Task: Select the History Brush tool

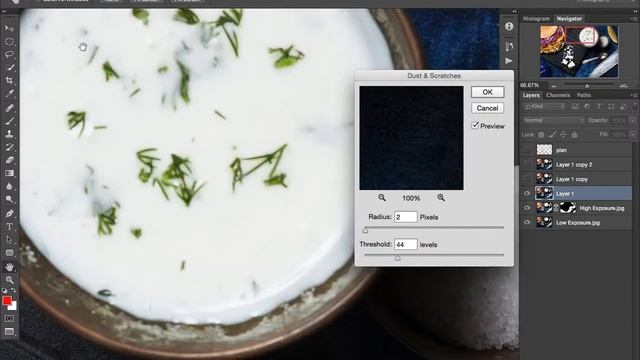Action: point(9,147)
